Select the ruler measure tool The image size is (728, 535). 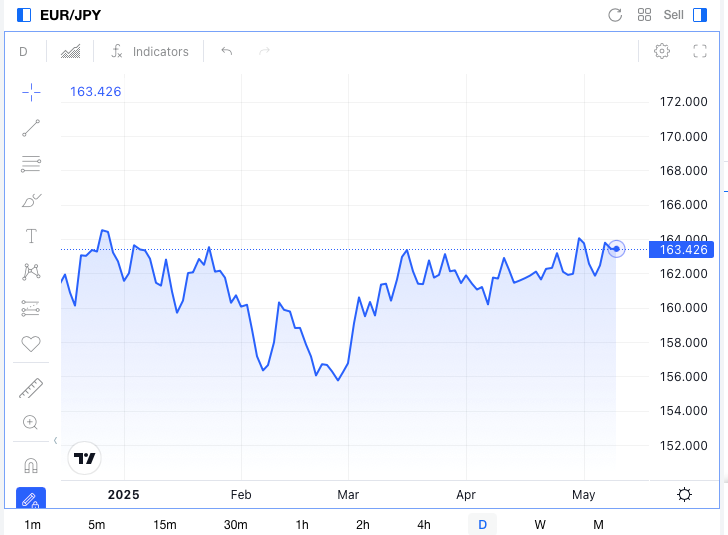pyautogui.click(x=31, y=388)
